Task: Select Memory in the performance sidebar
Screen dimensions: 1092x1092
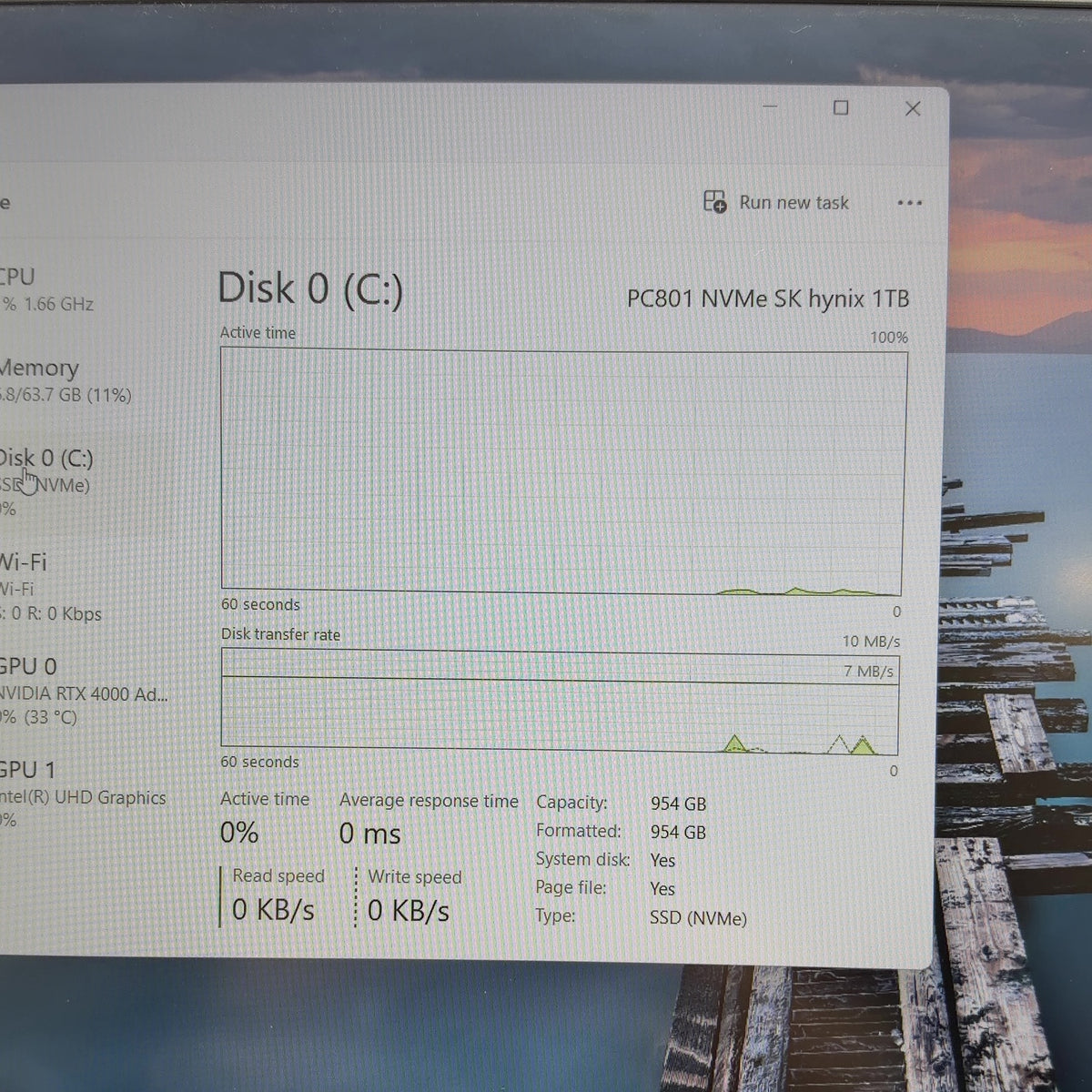Action: pos(66,380)
